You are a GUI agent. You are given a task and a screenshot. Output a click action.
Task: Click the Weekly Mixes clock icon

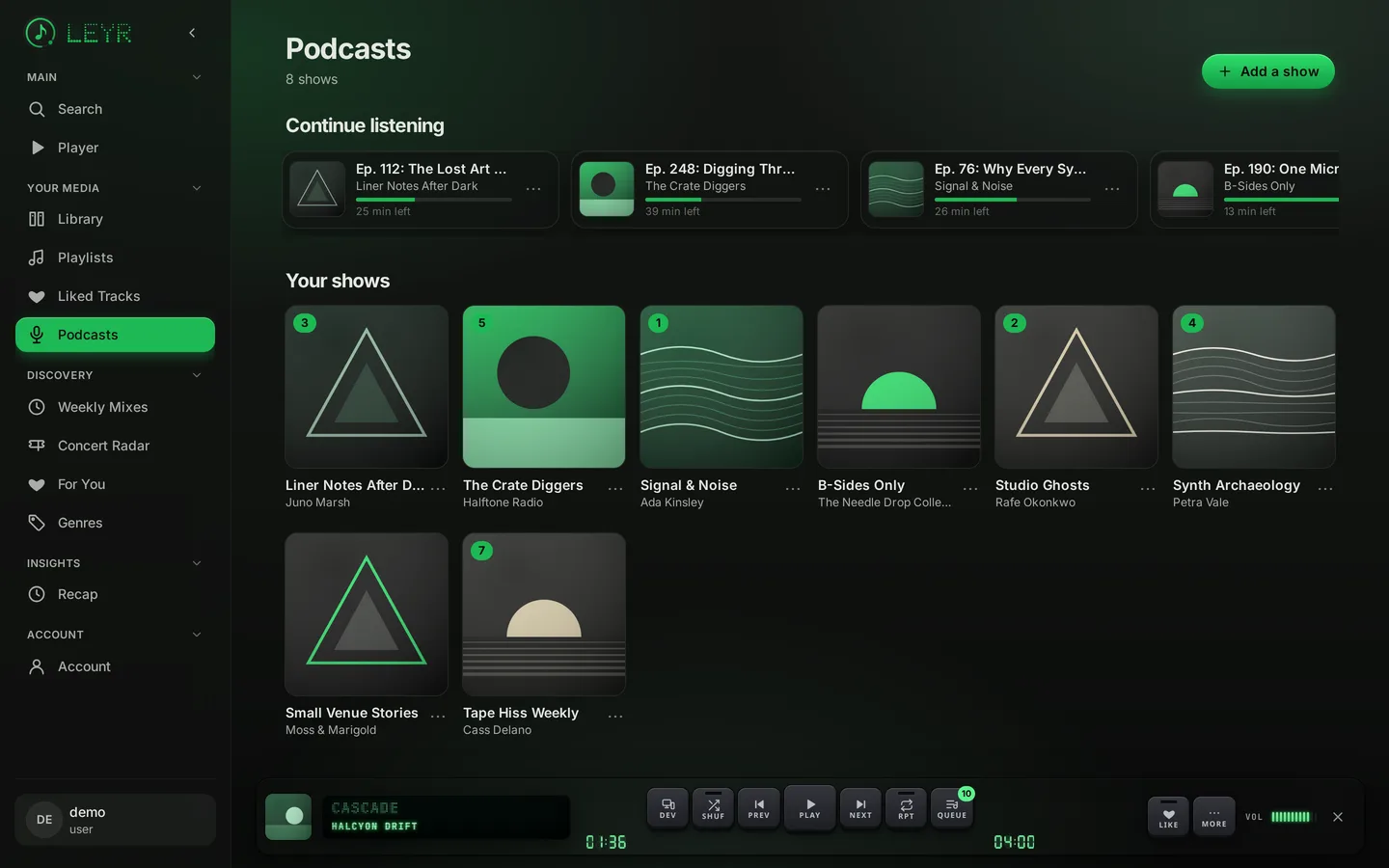coord(37,407)
